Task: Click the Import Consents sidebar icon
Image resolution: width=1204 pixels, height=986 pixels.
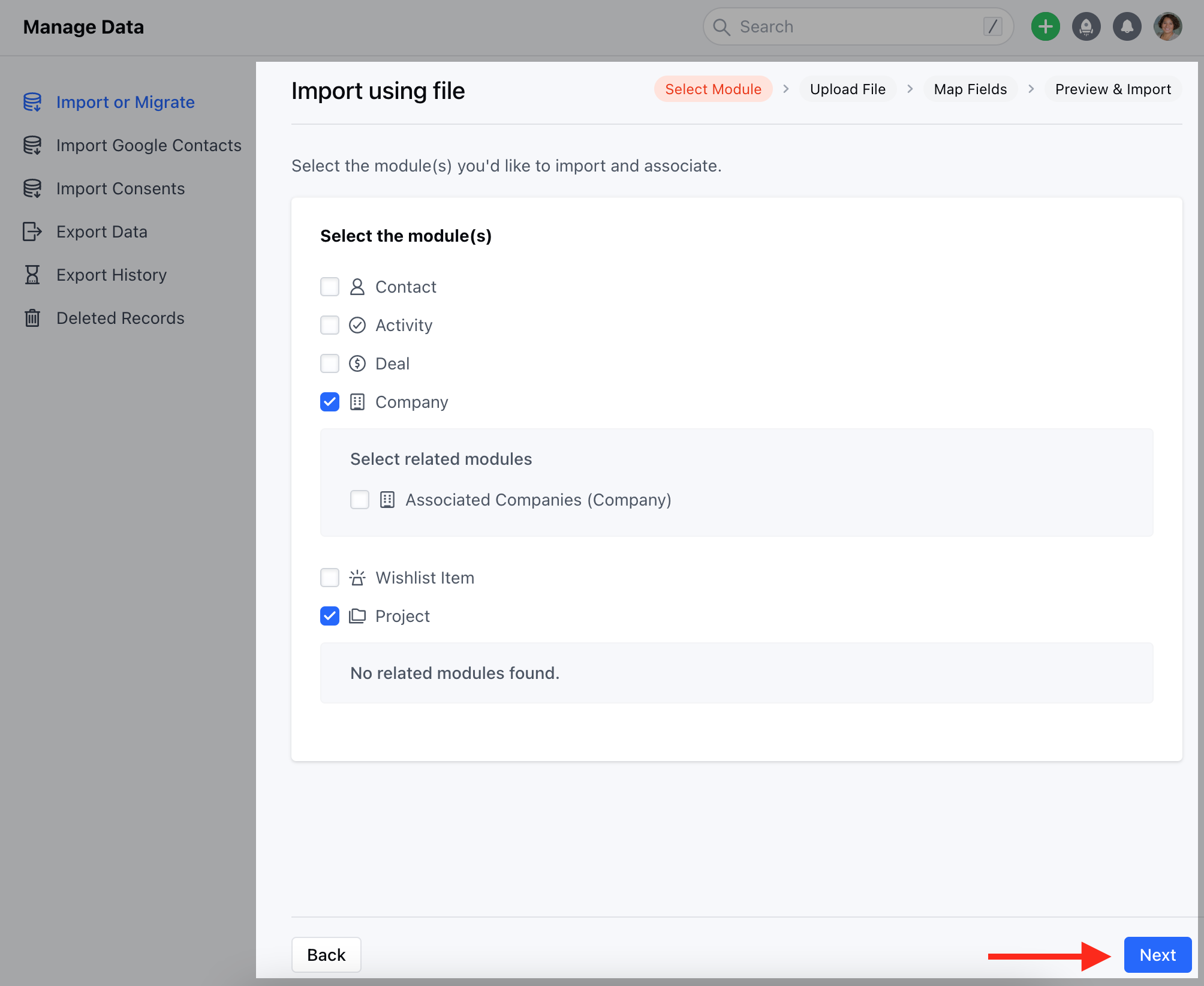Action: tap(32, 188)
